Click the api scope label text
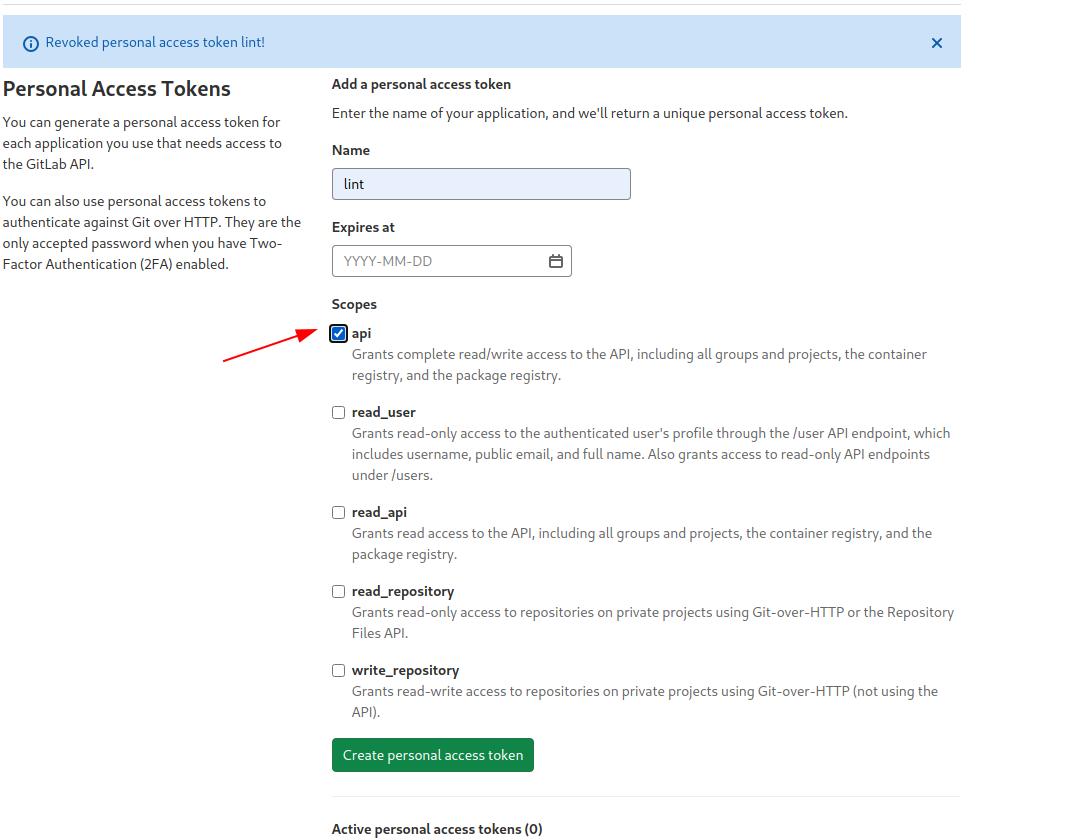The image size is (1072, 840). 361,333
